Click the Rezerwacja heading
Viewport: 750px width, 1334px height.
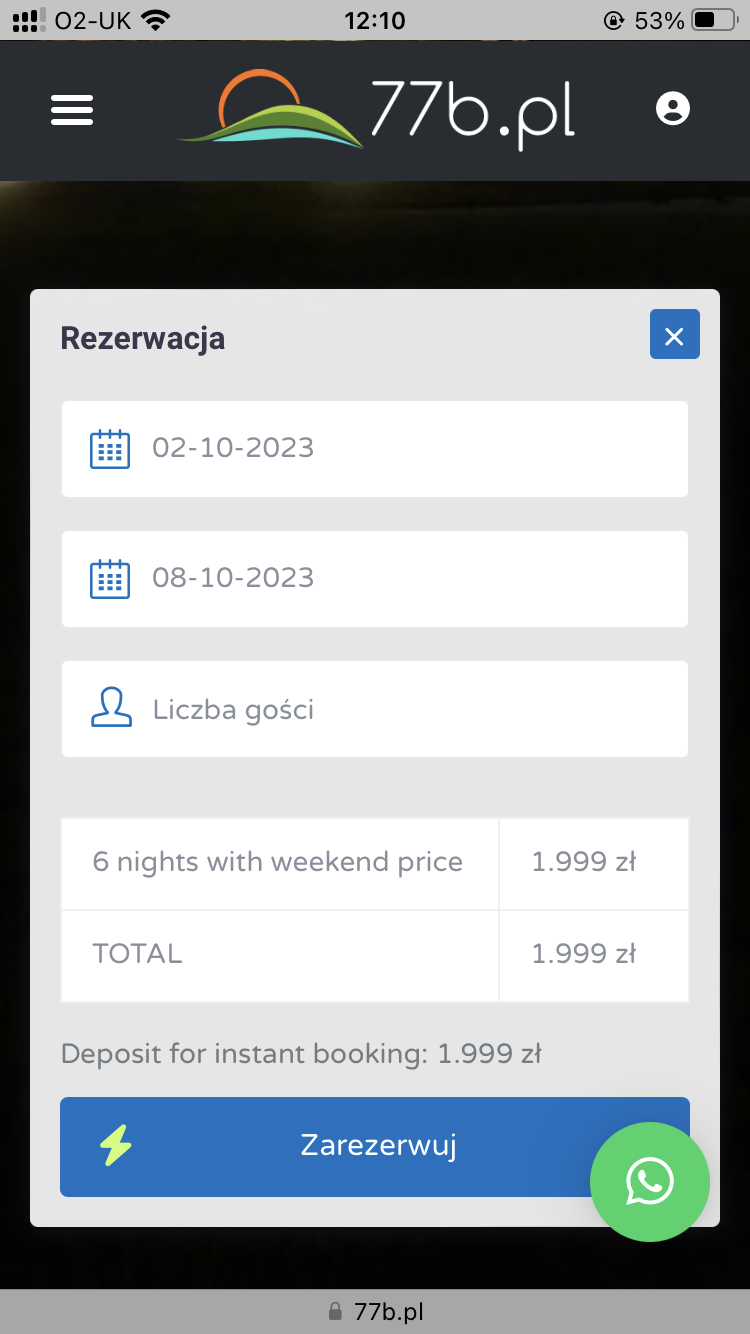tap(143, 338)
